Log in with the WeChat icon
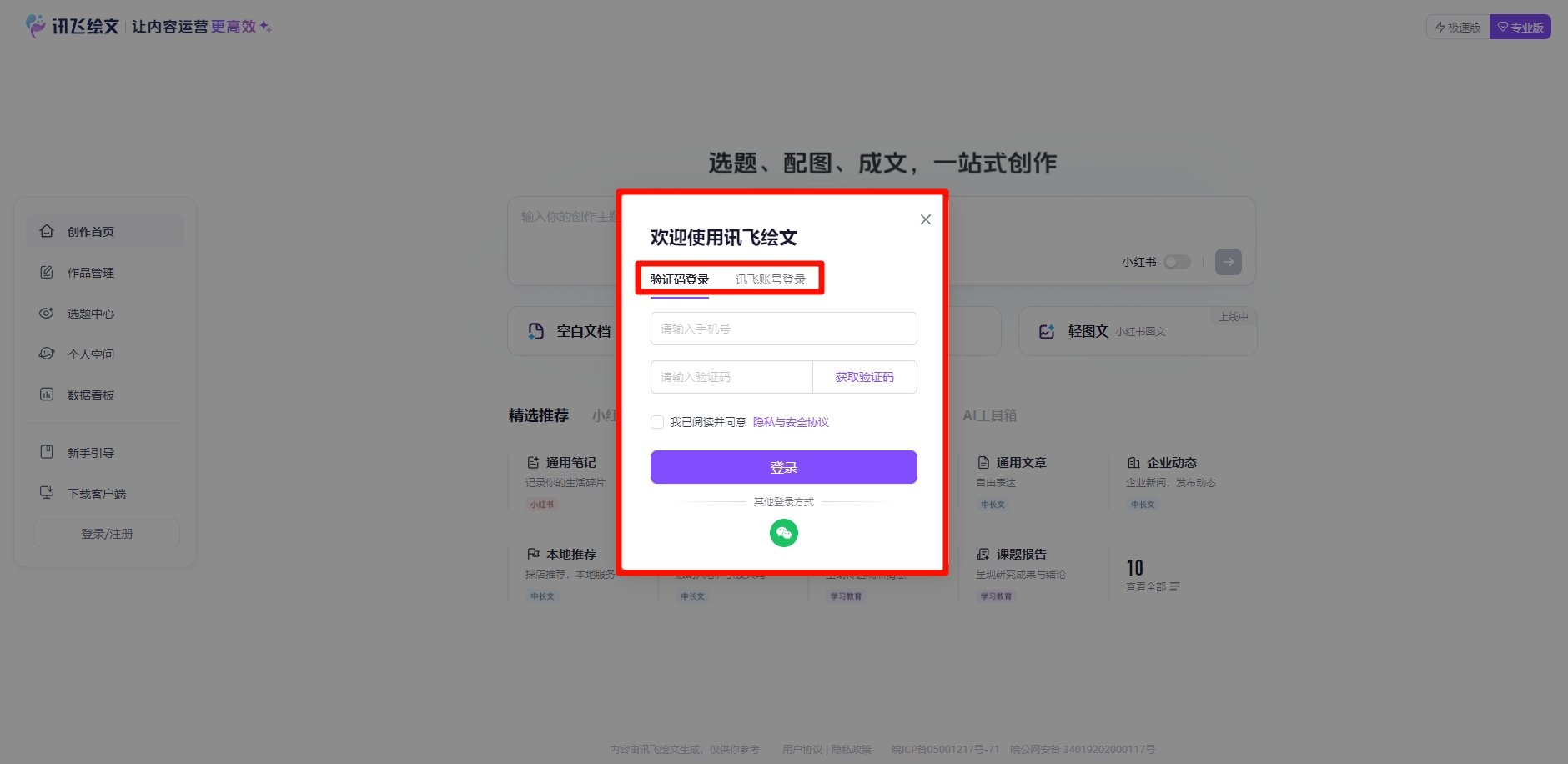This screenshot has width=1568, height=764. pos(783,532)
